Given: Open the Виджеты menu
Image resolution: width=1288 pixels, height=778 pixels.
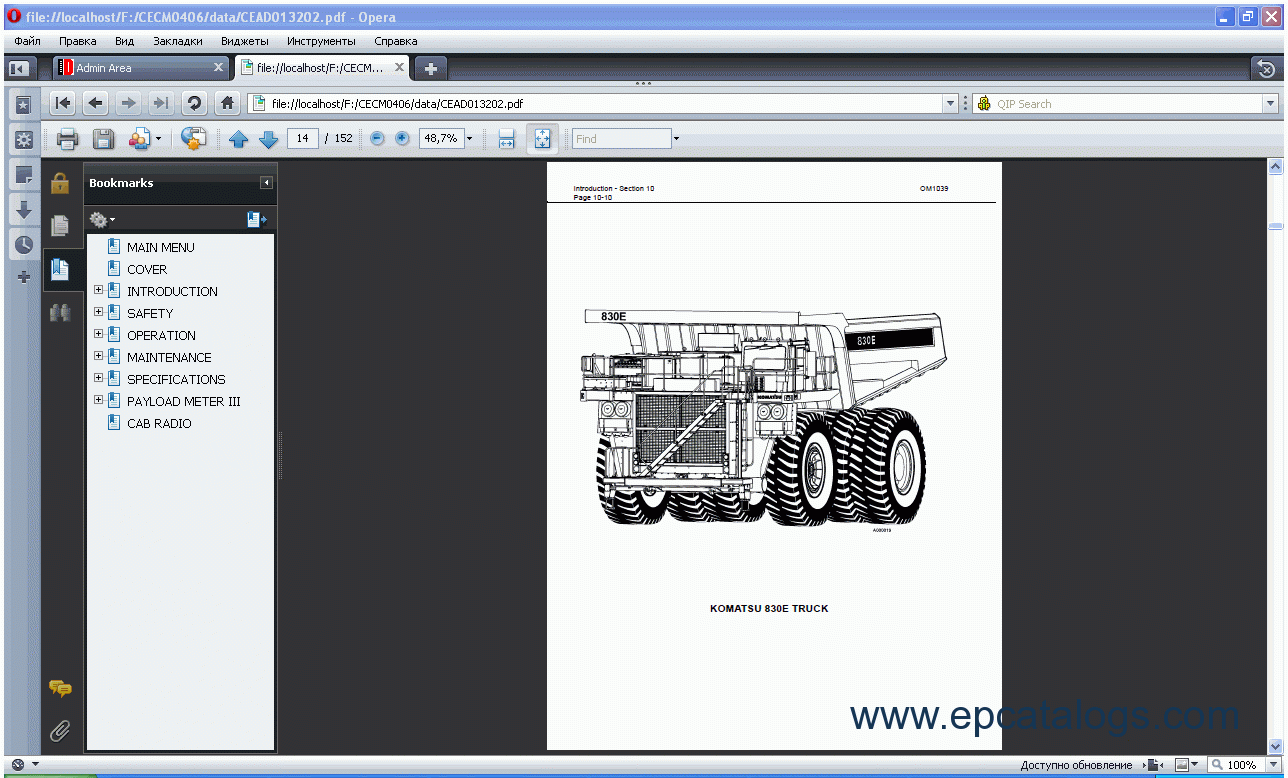Looking at the screenshot, I should [x=244, y=41].
